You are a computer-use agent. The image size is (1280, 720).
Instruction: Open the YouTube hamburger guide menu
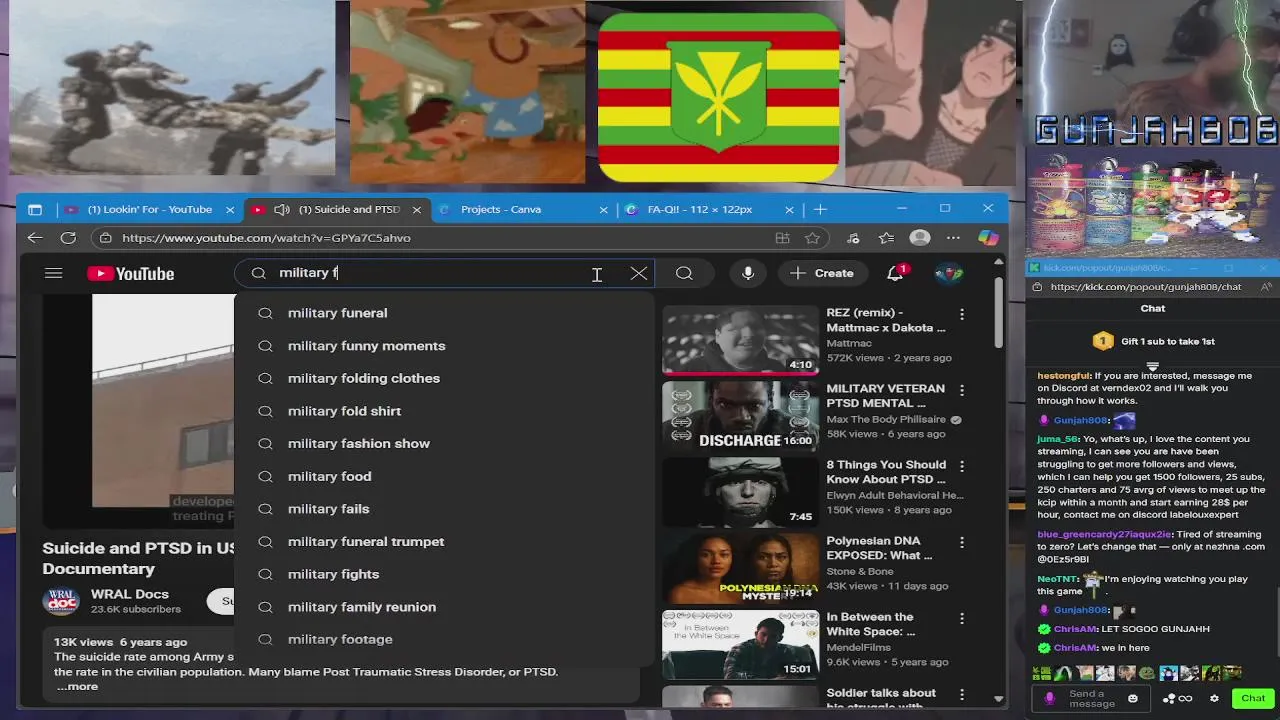point(54,273)
